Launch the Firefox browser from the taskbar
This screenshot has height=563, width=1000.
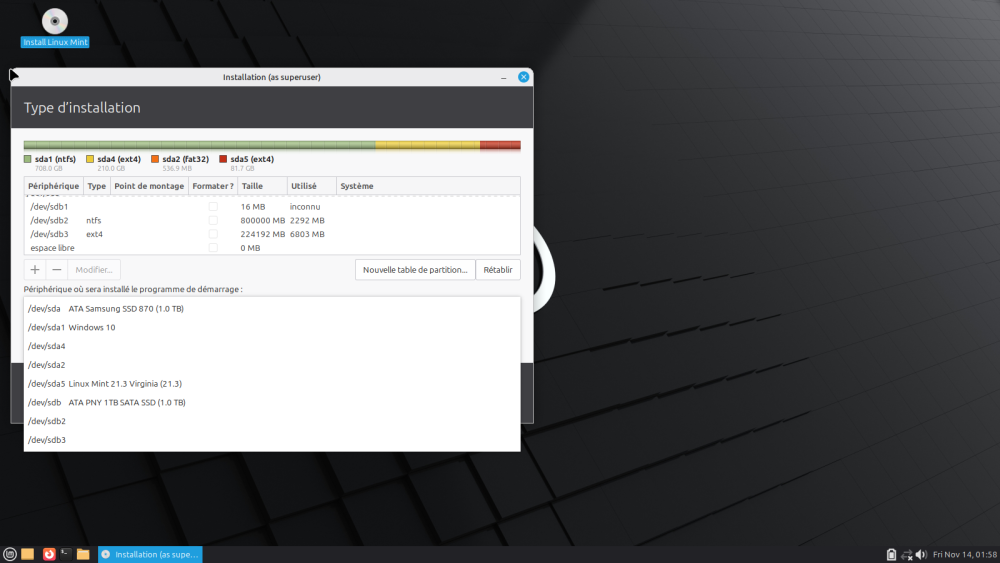(x=48, y=554)
